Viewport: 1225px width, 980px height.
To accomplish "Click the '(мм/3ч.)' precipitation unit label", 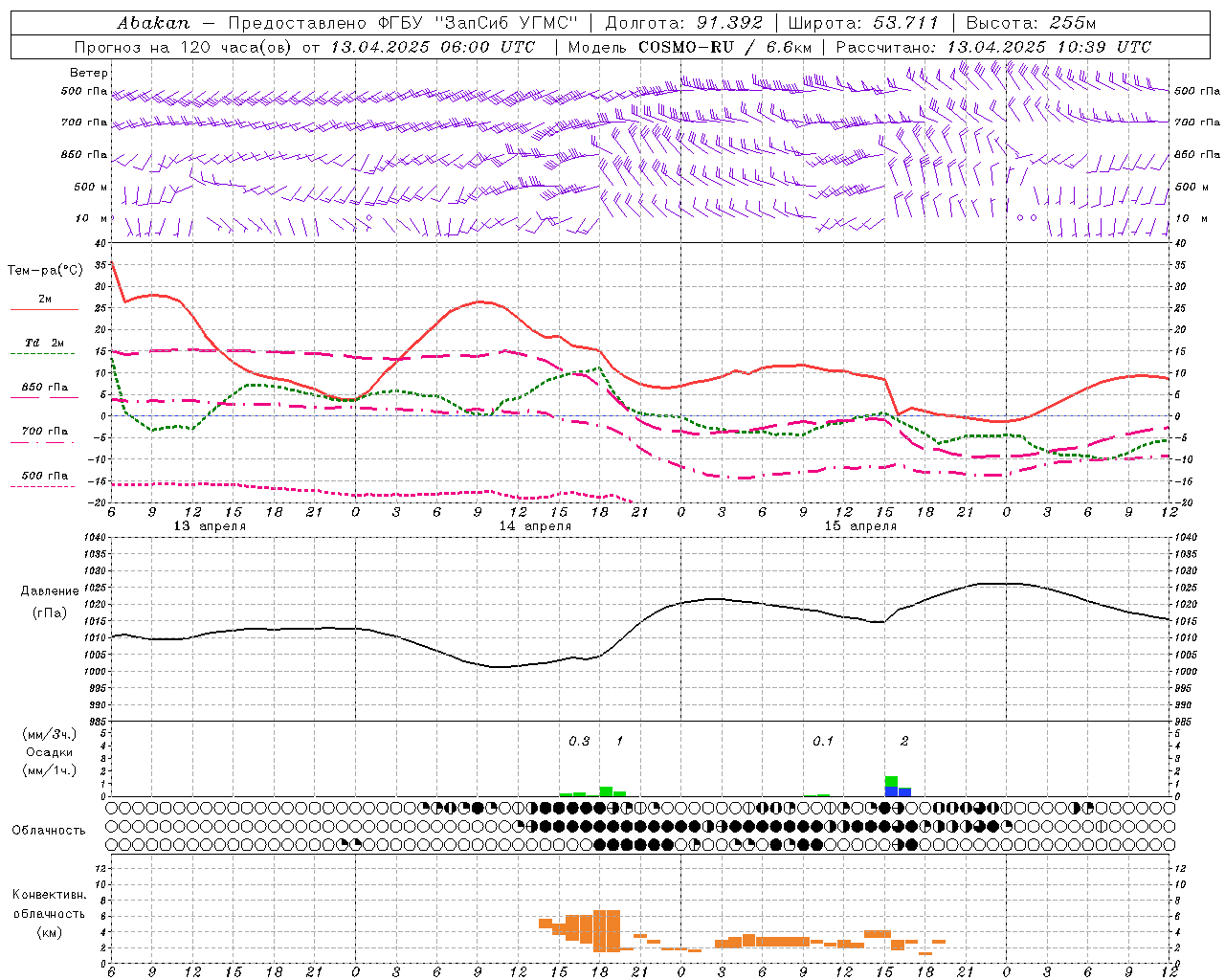I will pyautogui.click(x=49, y=735).
